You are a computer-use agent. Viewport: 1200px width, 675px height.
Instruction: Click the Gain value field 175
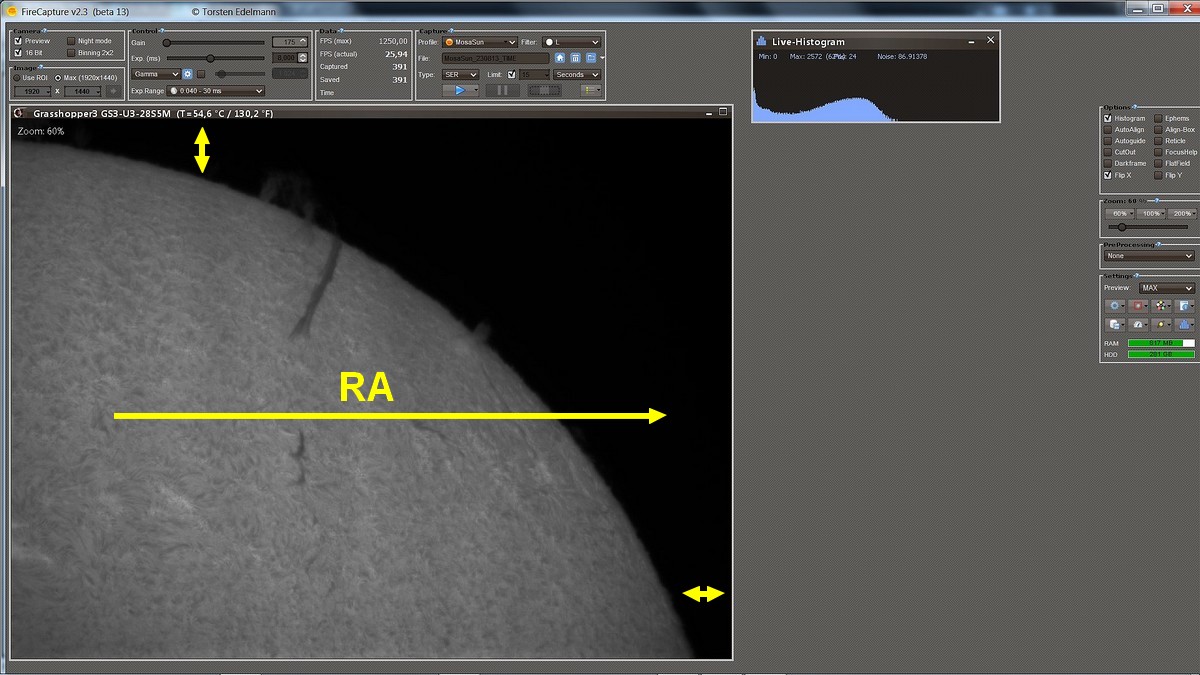tap(290, 42)
